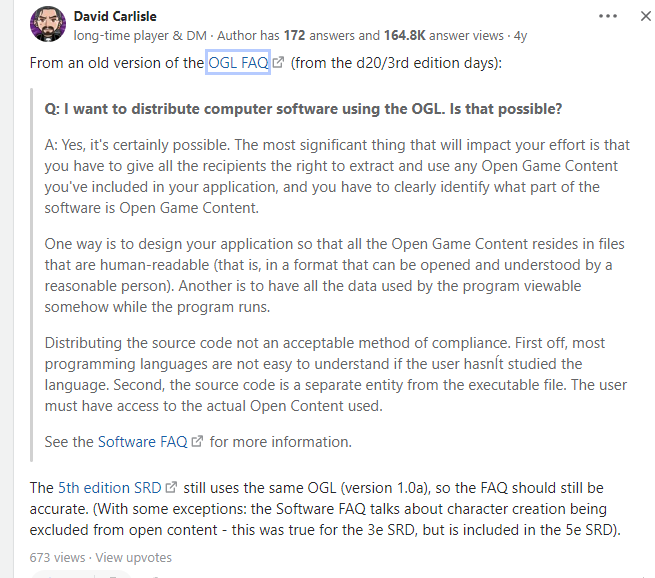
Task: Click the 673 views count
Action: tap(57, 557)
